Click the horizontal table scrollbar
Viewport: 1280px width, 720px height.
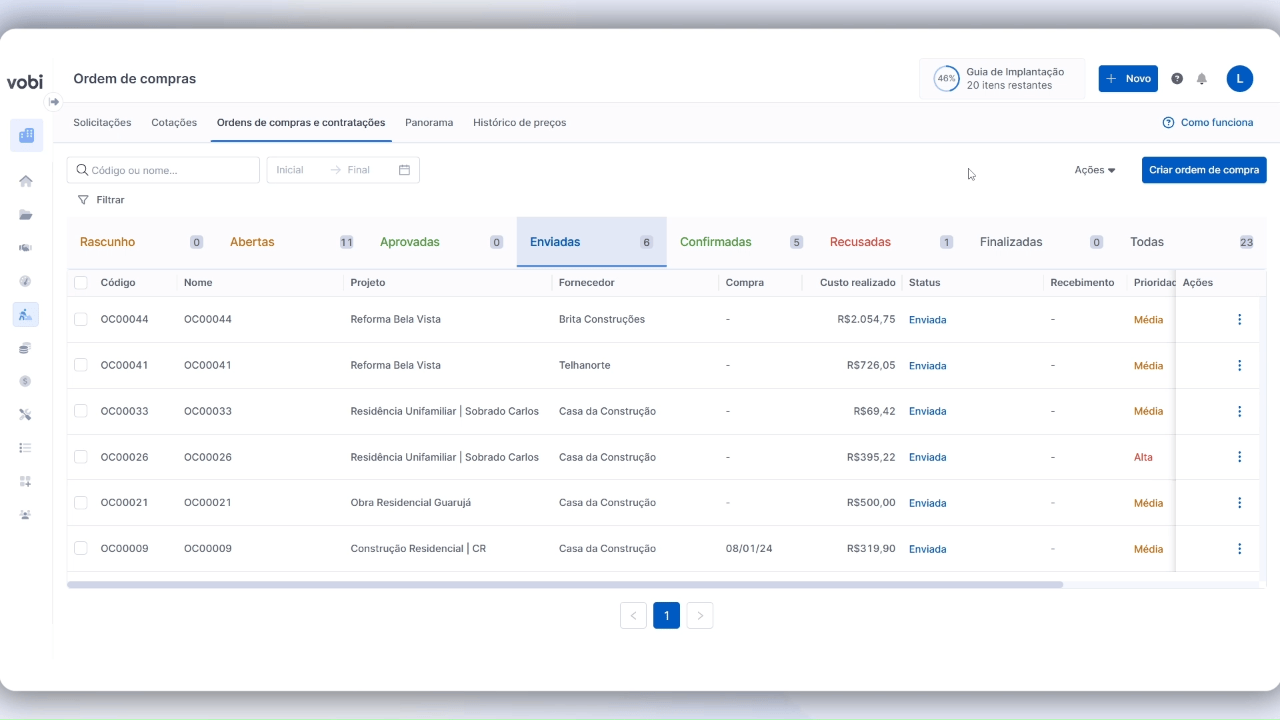565,585
